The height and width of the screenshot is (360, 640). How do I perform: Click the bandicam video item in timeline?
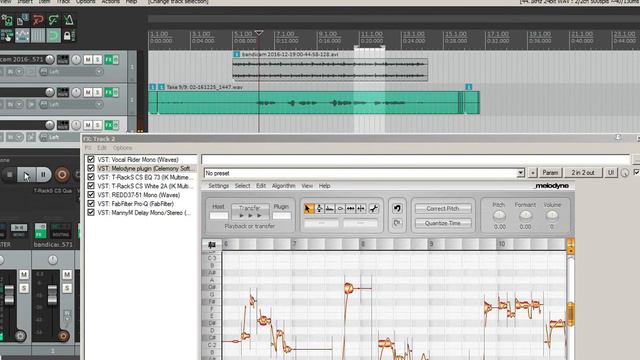(x=330, y=69)
